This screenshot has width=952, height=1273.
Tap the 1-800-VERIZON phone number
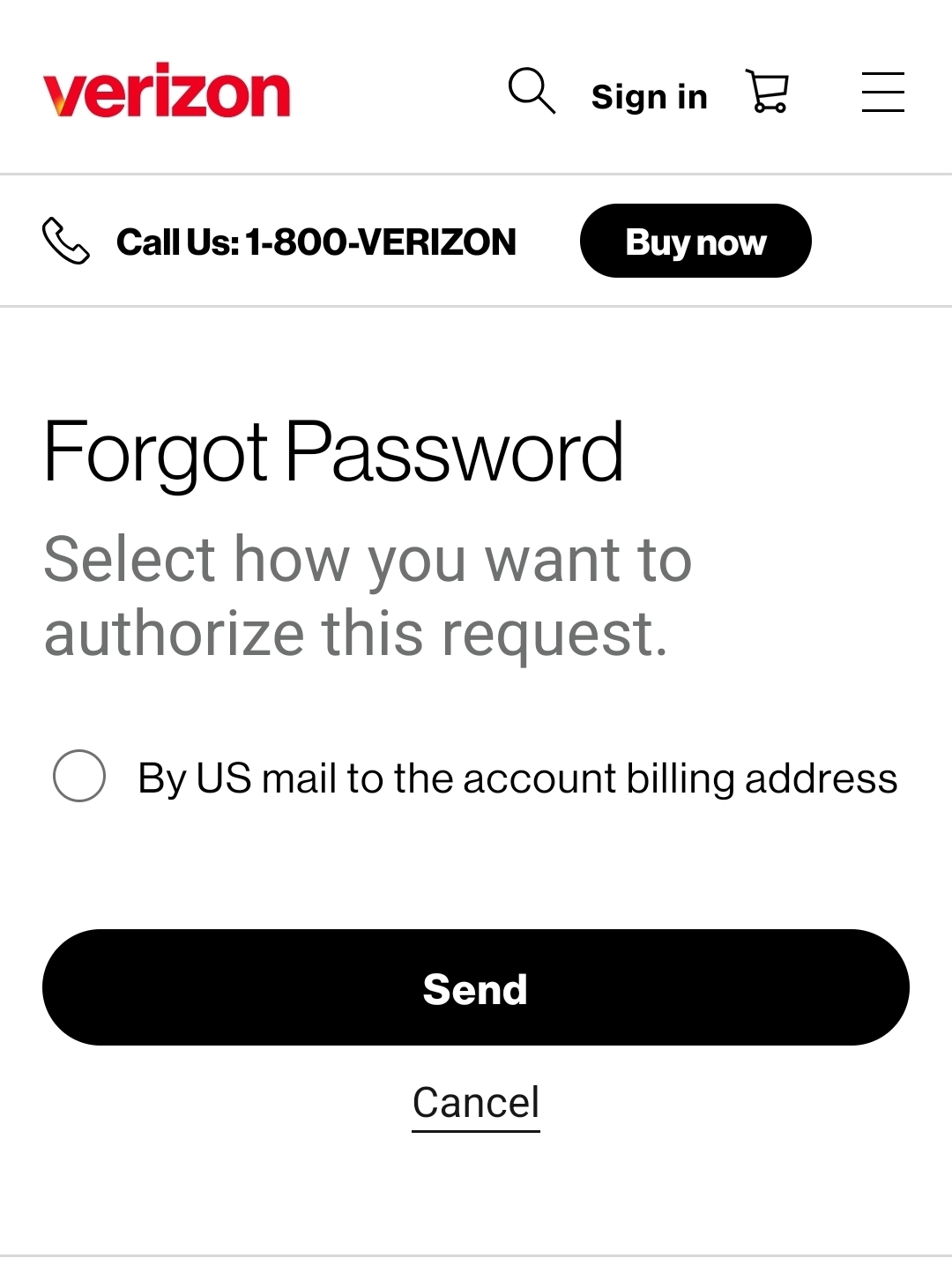[x=381, y=242]
